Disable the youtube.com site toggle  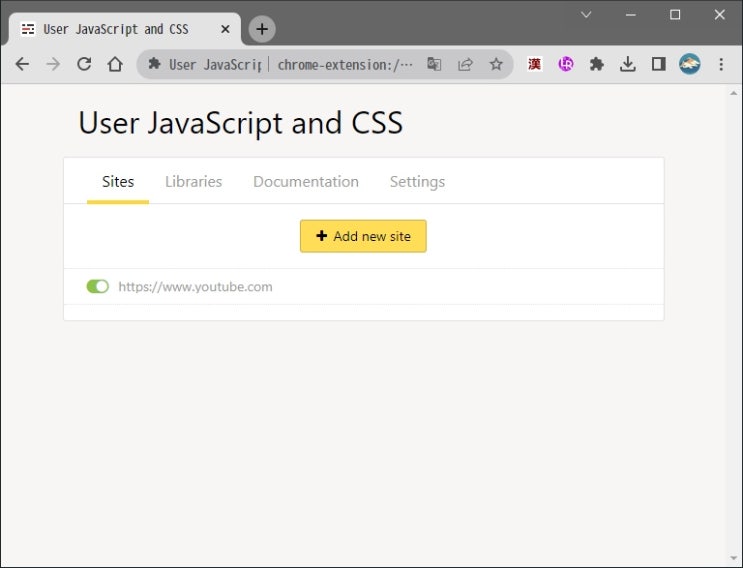point(97,287)
